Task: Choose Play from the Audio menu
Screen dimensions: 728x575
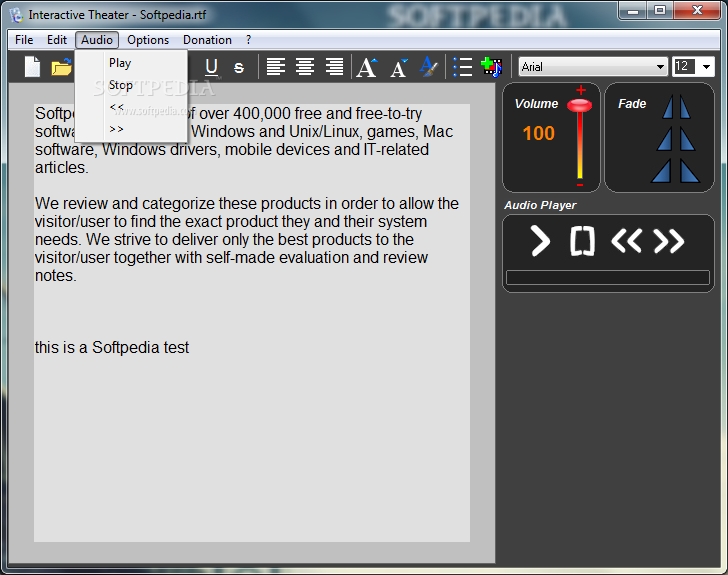Action: tap(131, 63)
